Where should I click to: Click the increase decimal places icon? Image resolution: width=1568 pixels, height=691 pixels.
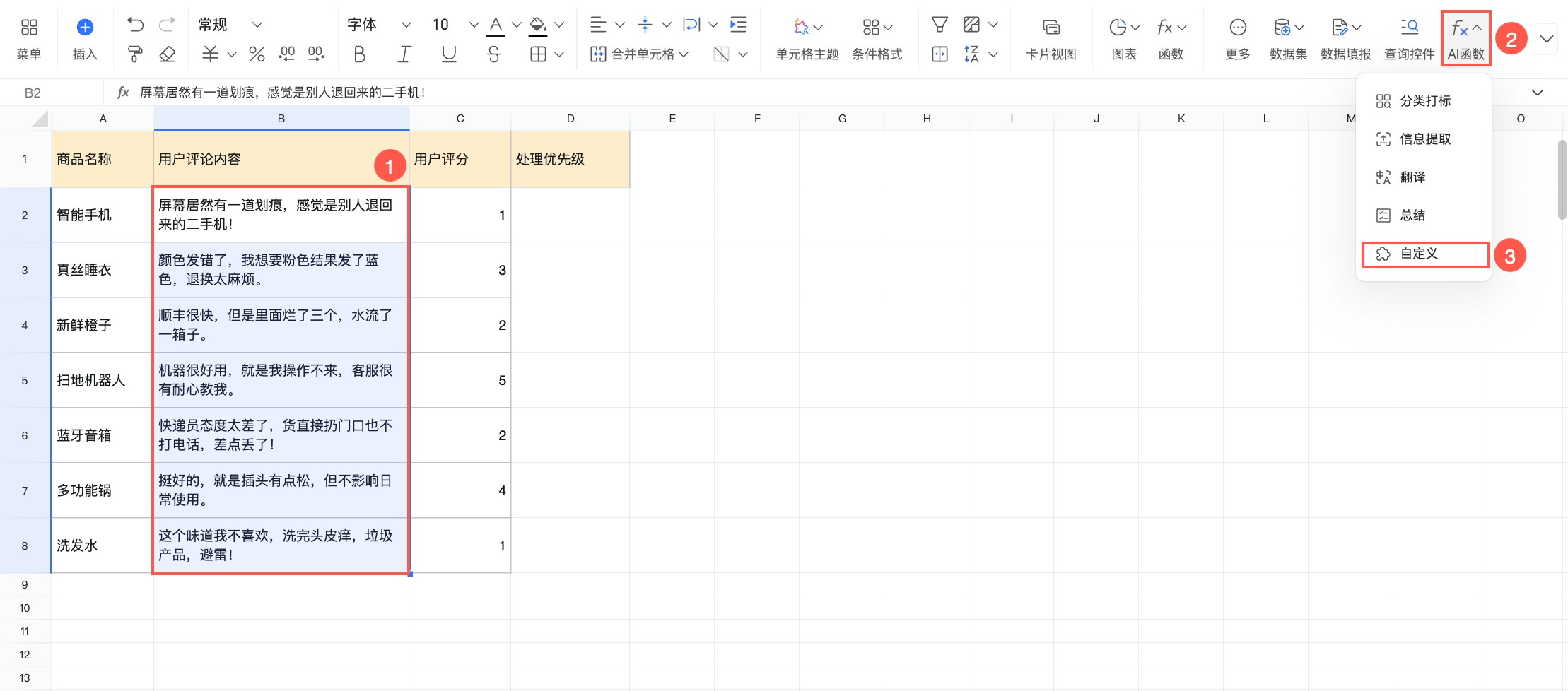[316, 54]
